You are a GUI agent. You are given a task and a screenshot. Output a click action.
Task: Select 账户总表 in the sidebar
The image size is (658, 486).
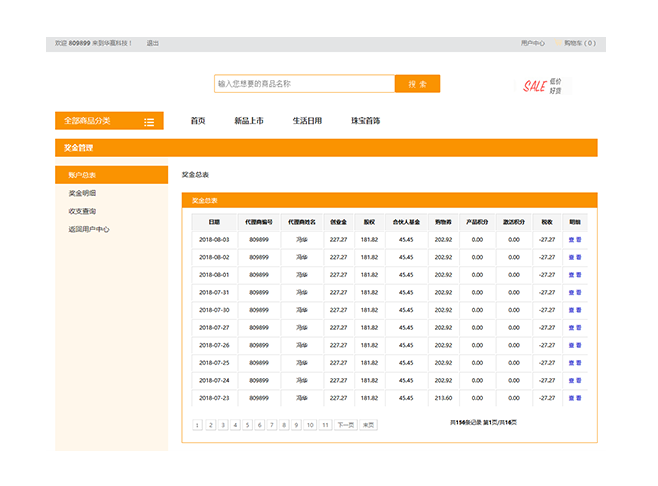point(83,175)
